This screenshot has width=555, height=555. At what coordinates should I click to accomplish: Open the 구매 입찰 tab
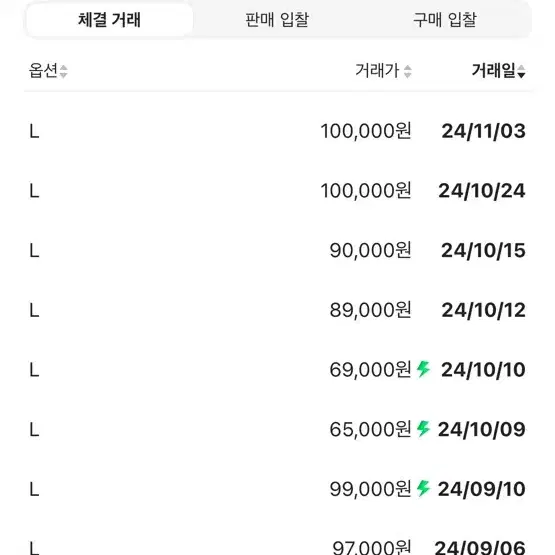(x=445, y=19)
